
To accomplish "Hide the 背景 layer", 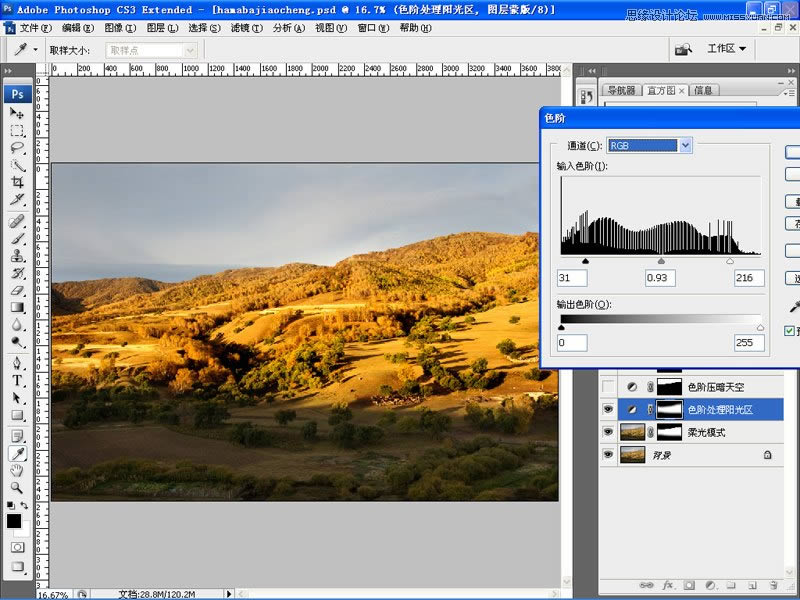I will click(607, 454).
